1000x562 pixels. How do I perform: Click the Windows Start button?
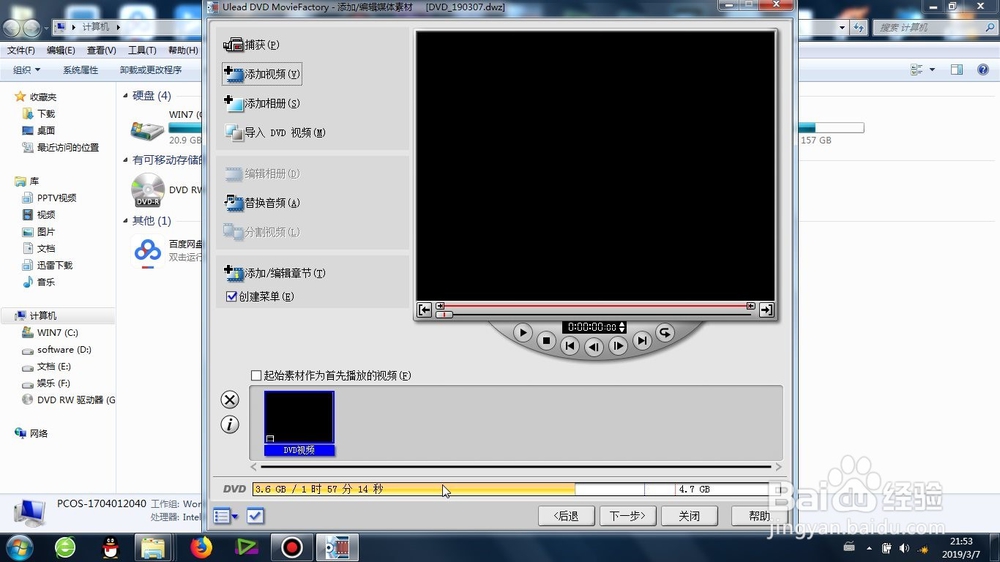click(19, 547)
